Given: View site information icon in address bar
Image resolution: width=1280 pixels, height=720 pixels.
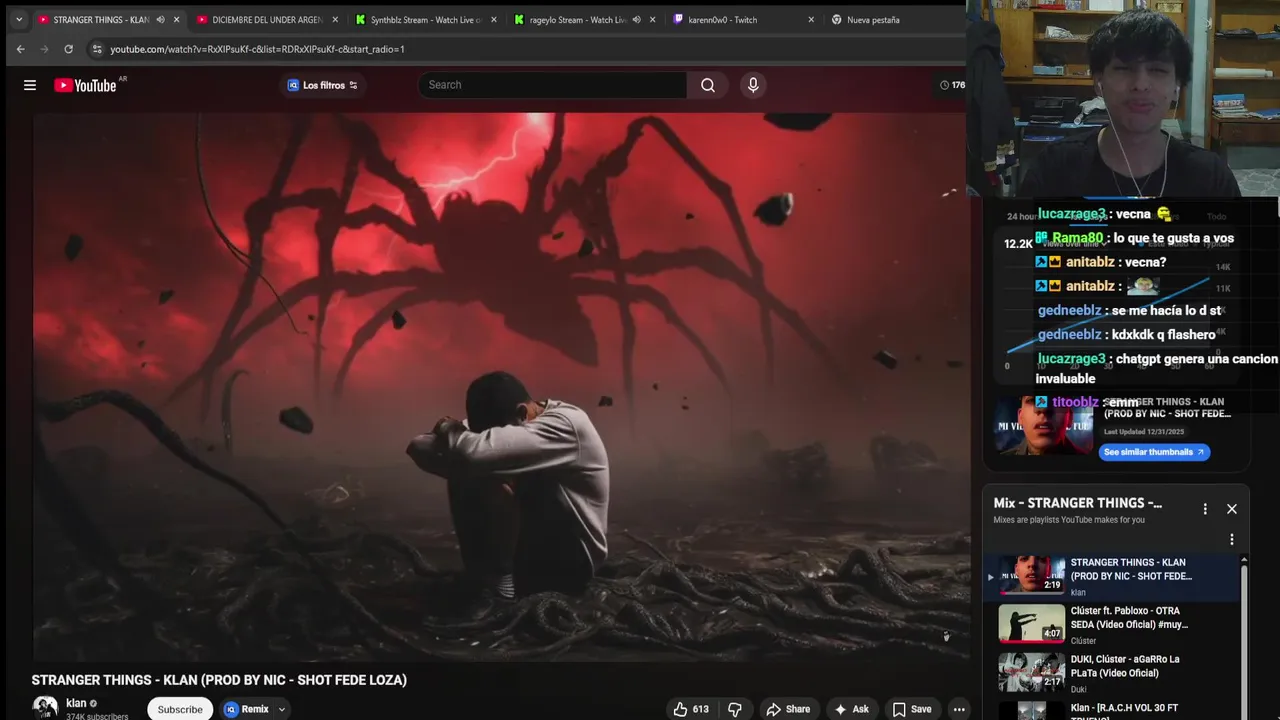Looking at the screenshot, I should (x=97, y=49).
